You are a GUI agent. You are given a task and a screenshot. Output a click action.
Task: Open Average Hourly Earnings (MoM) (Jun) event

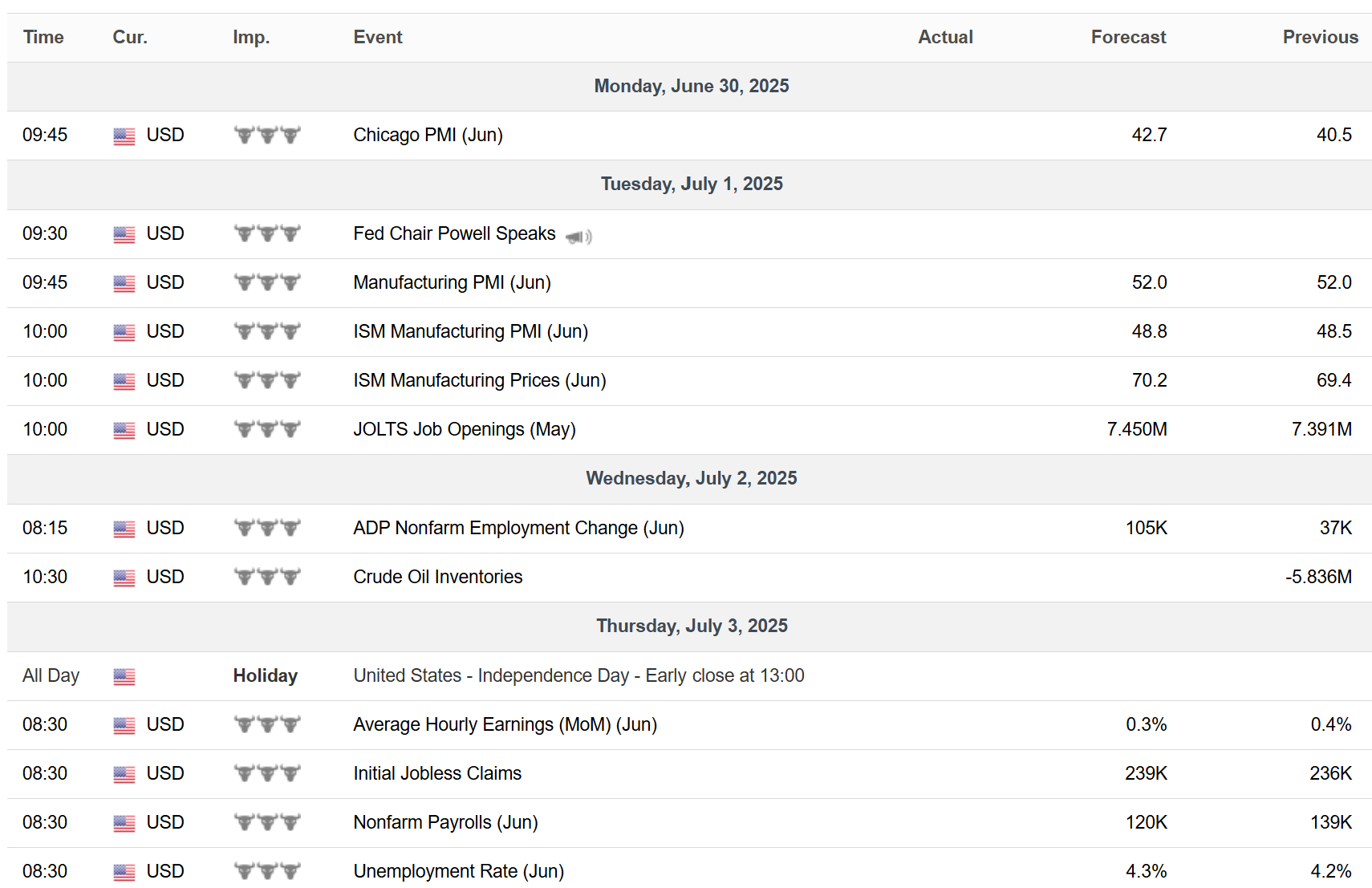click(x=505, y=724)
